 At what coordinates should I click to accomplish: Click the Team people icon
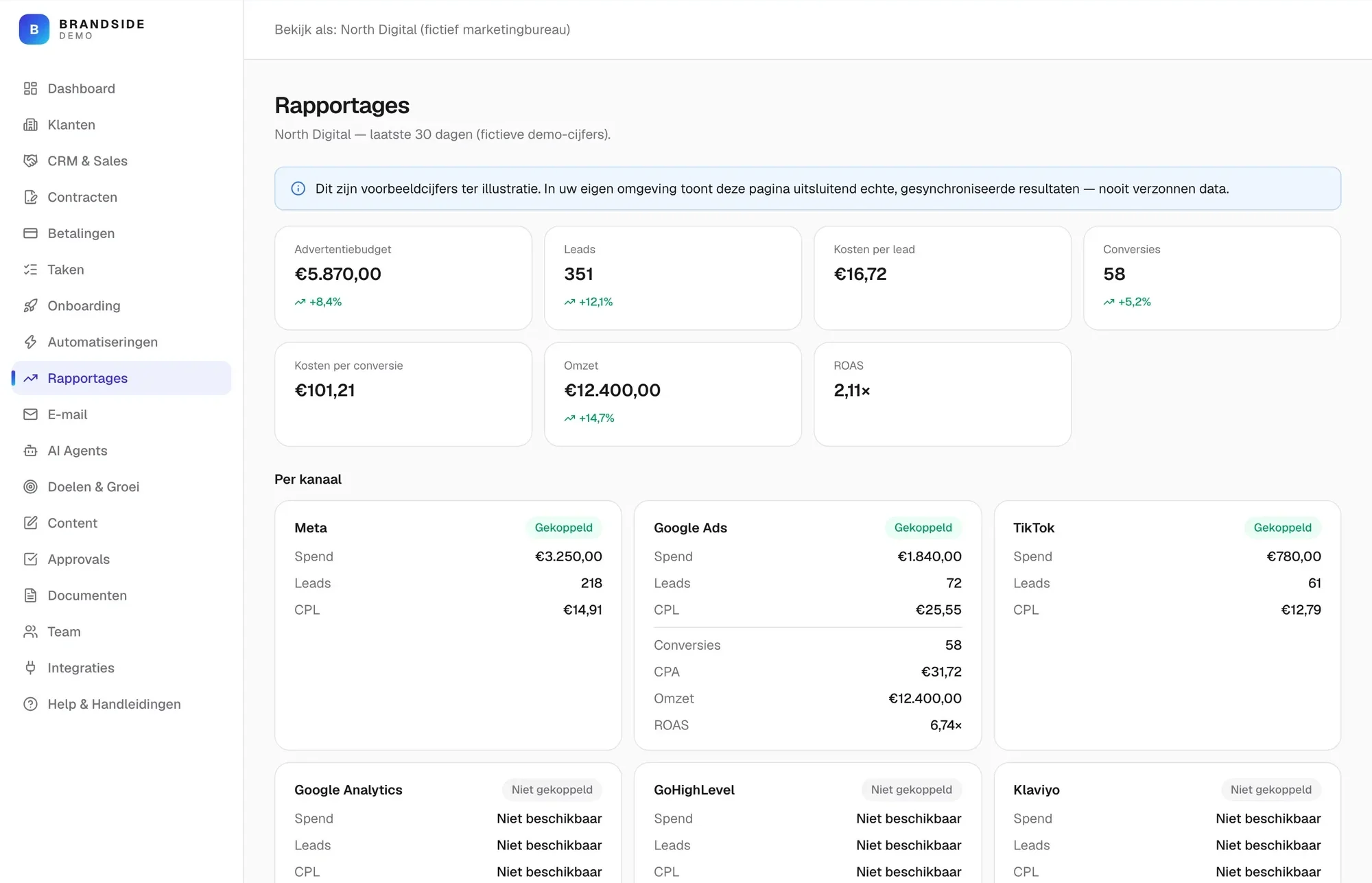pyautogui.click(x=30, y=632)
